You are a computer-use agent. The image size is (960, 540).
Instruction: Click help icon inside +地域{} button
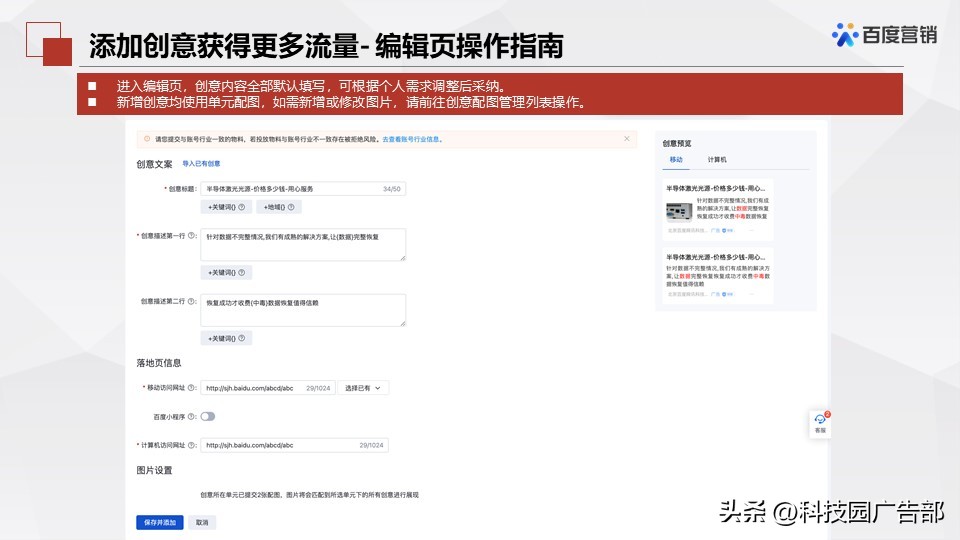tap(291, 207)
